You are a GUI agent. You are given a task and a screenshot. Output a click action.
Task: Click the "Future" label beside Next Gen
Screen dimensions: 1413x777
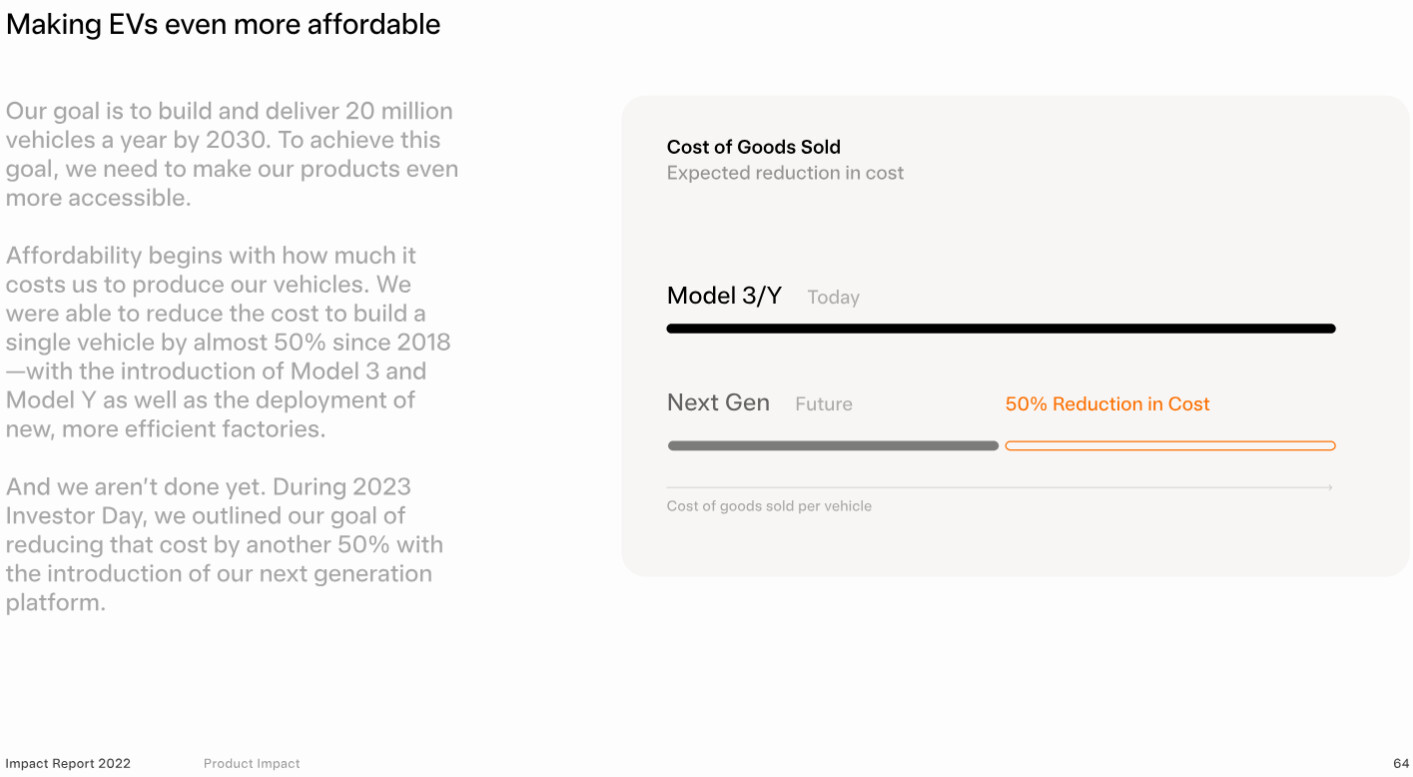tap(824, 404)
